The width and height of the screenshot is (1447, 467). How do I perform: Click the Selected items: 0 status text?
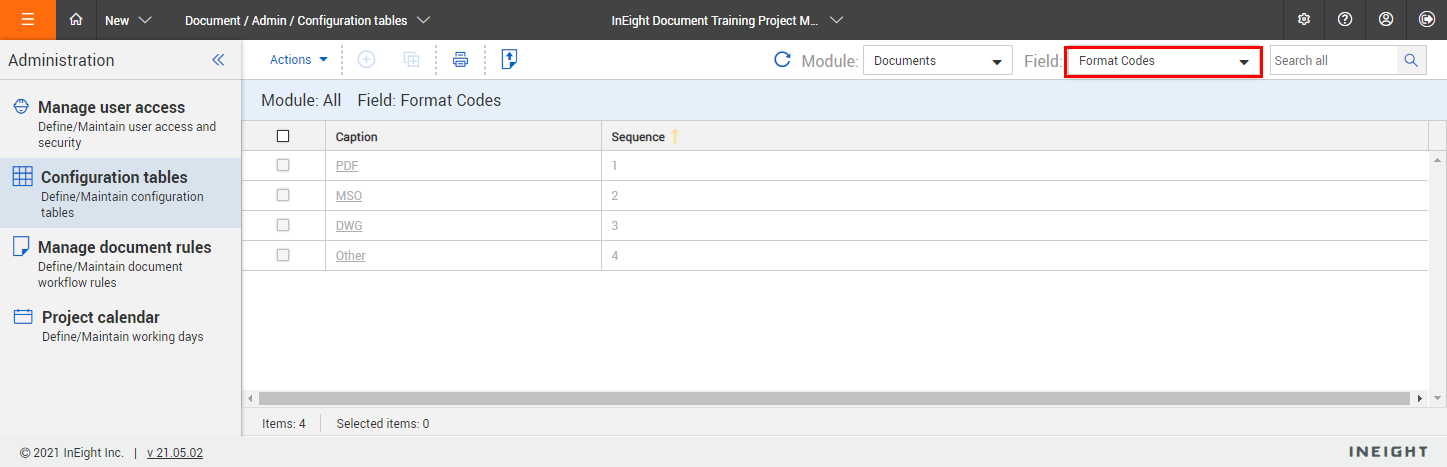pyautogui.click(x=383, y=423)
